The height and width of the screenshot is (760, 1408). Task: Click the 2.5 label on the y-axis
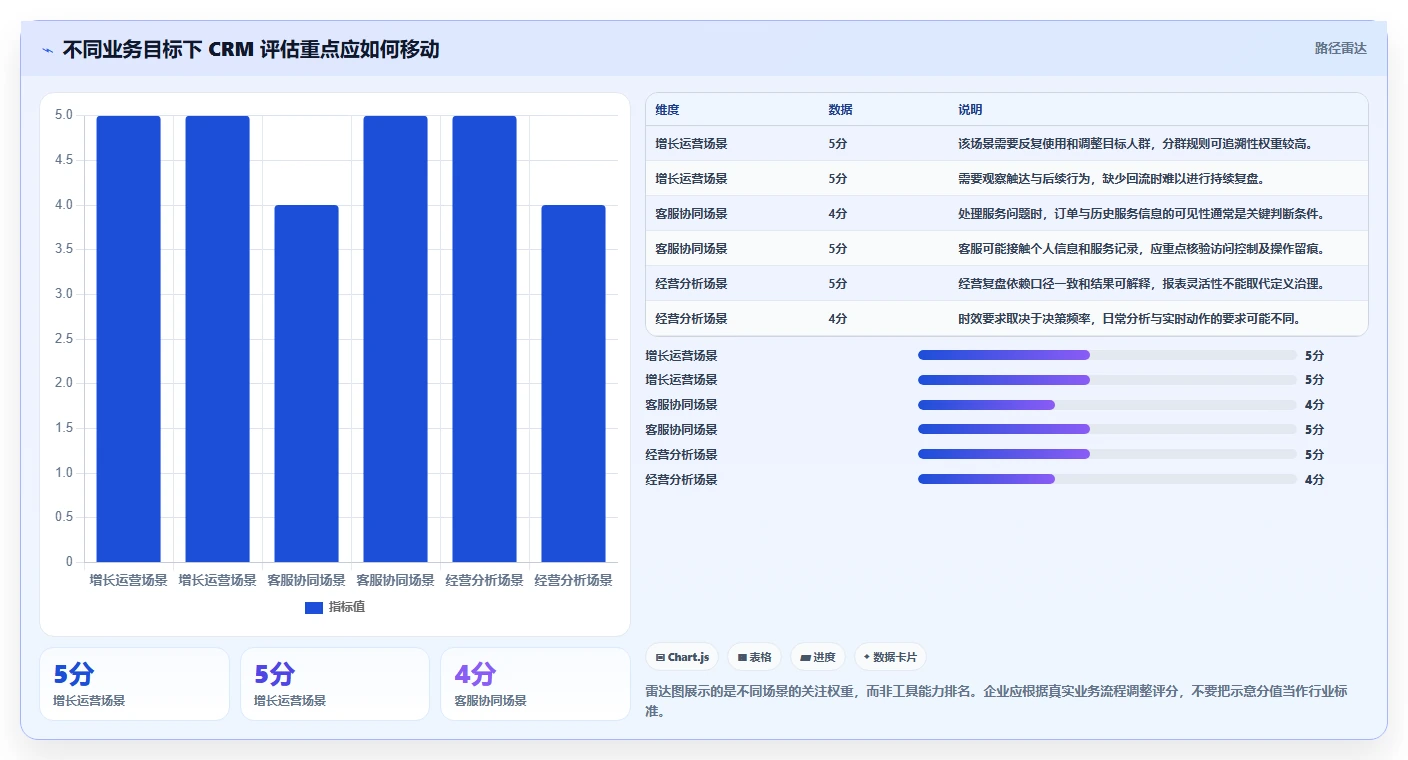coord(64,339)
